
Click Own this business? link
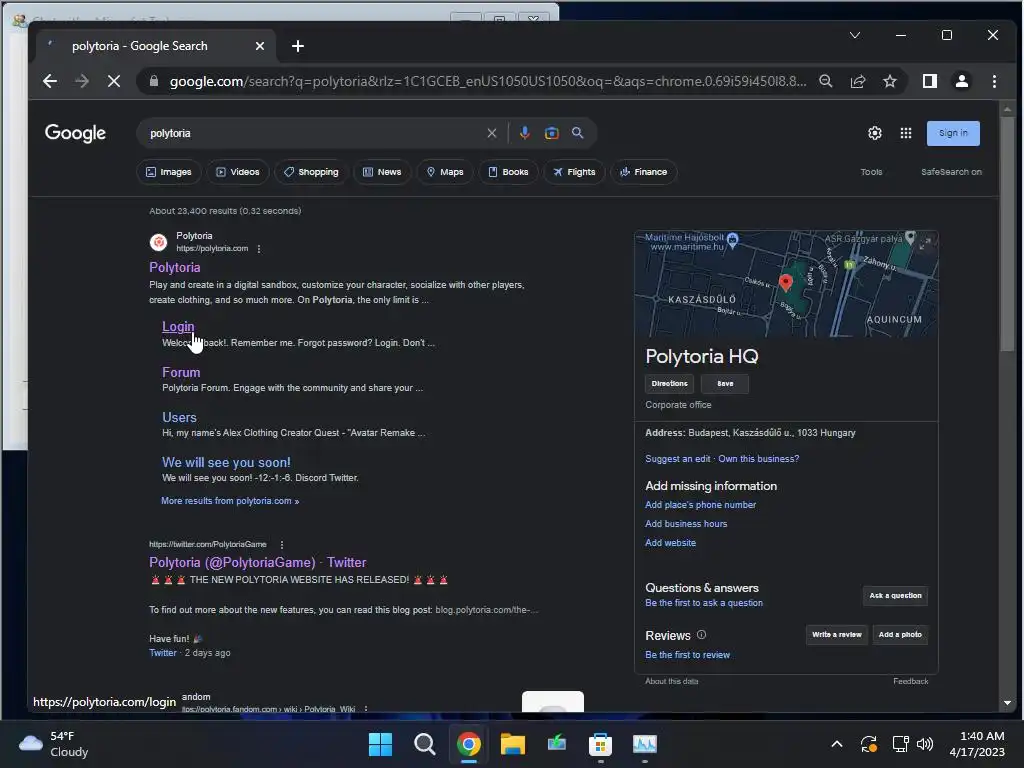pyautogui.click(x=759, y=459)
